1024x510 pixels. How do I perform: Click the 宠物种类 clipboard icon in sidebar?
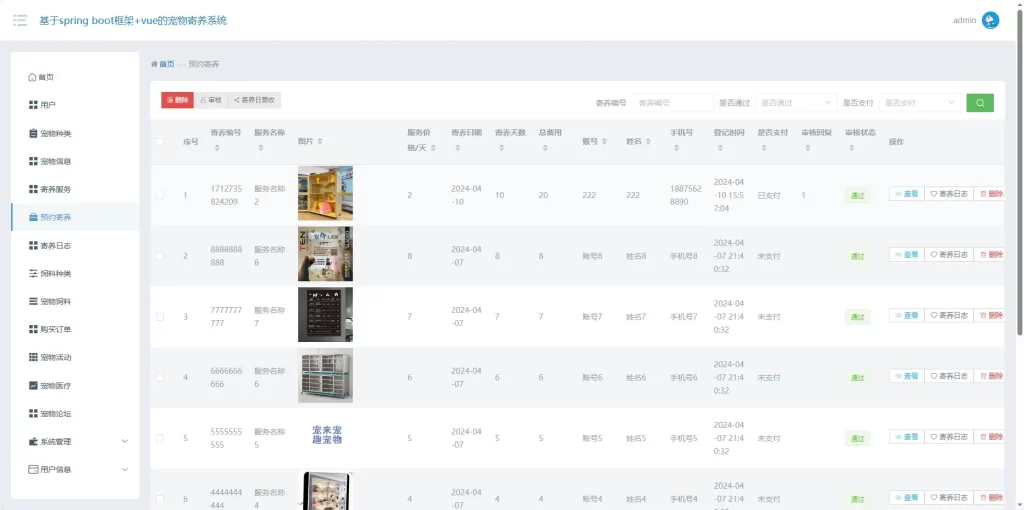(x=33, y=133)
